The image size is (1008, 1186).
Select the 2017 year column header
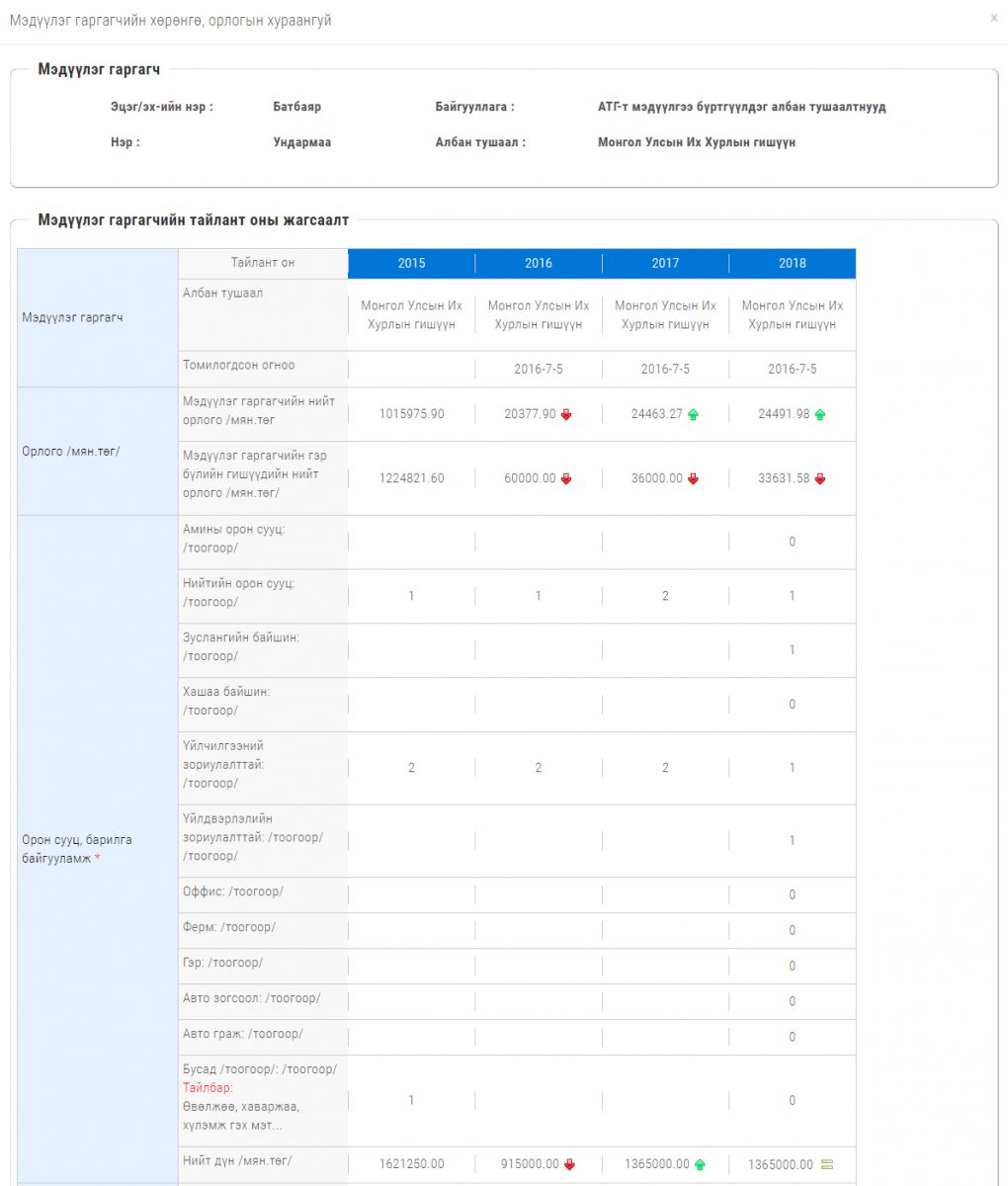[665, 263]
